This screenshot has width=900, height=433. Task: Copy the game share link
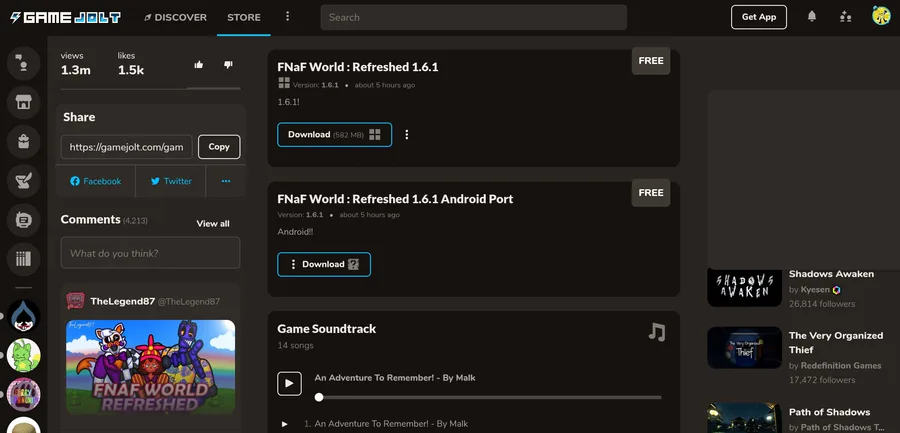(x=219, y=147)
